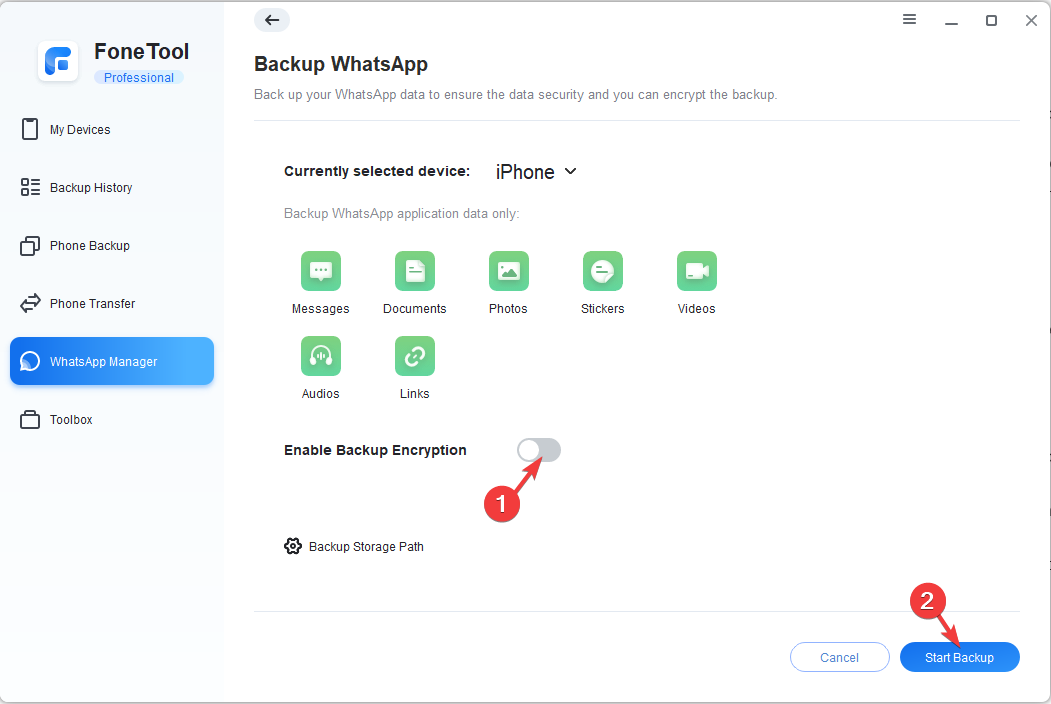The height and width of the screenshot is (704, 1051).
Task: Maximize the FoneTool window
Action: pyautogui.click(x=991, y=20)
